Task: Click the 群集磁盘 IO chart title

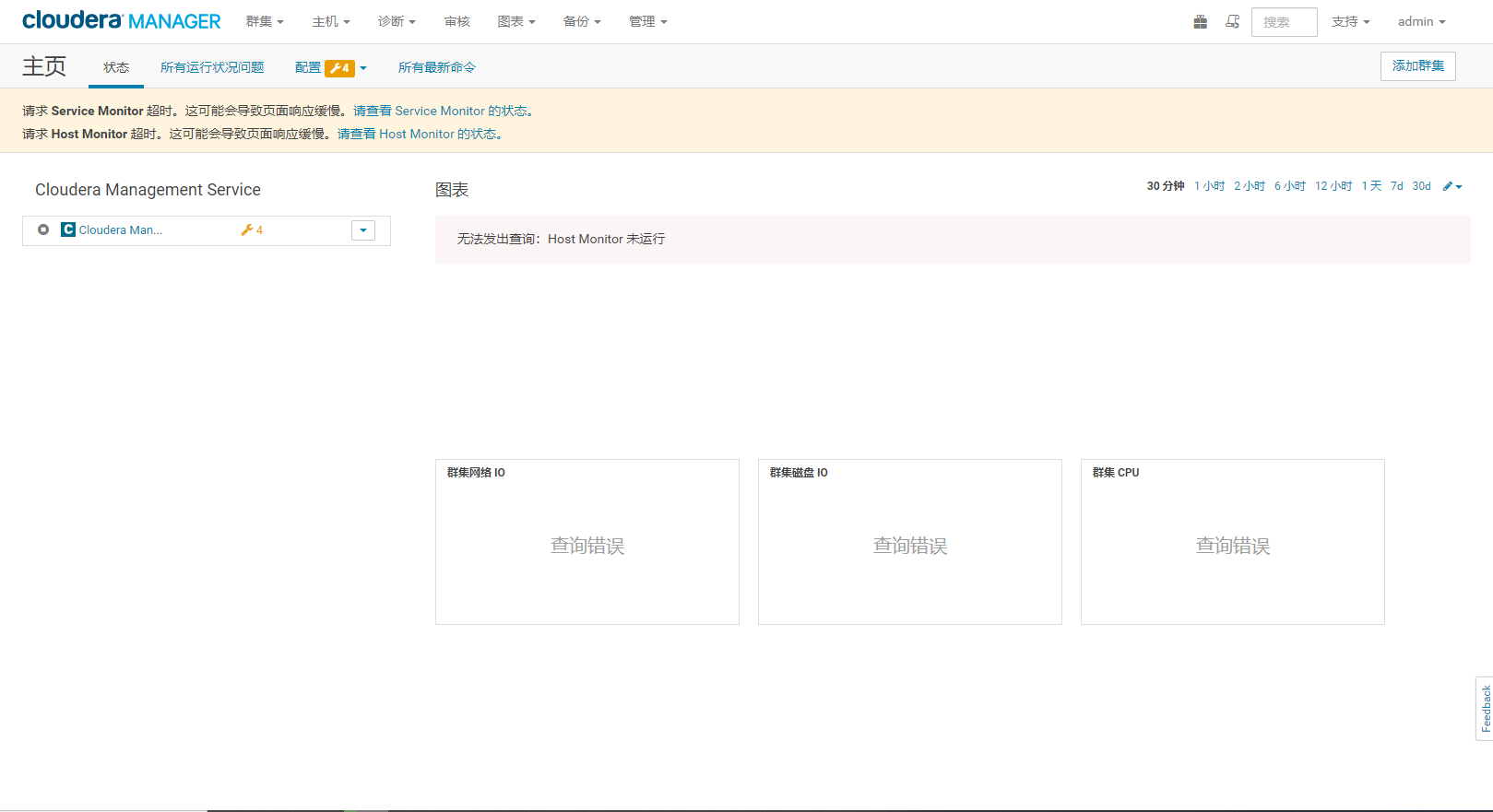Action: click(x=799, y=473)
